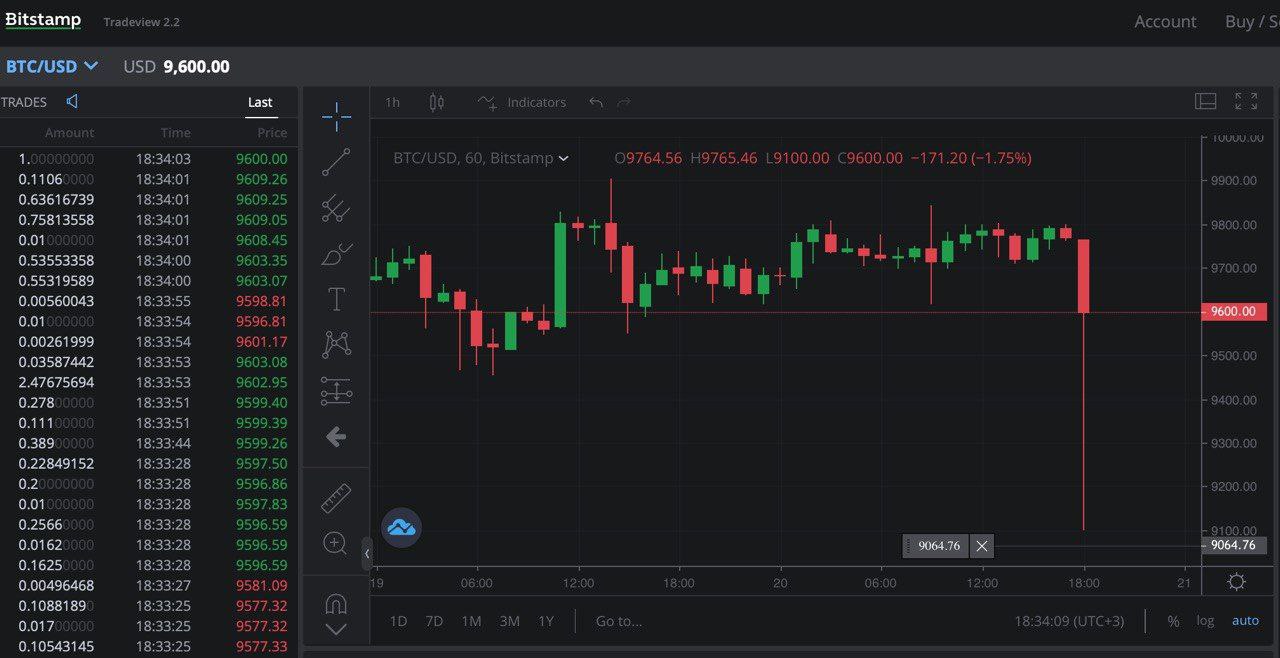Select the text annotation tool
The image size is (1280, 658).
coord(336,299)
